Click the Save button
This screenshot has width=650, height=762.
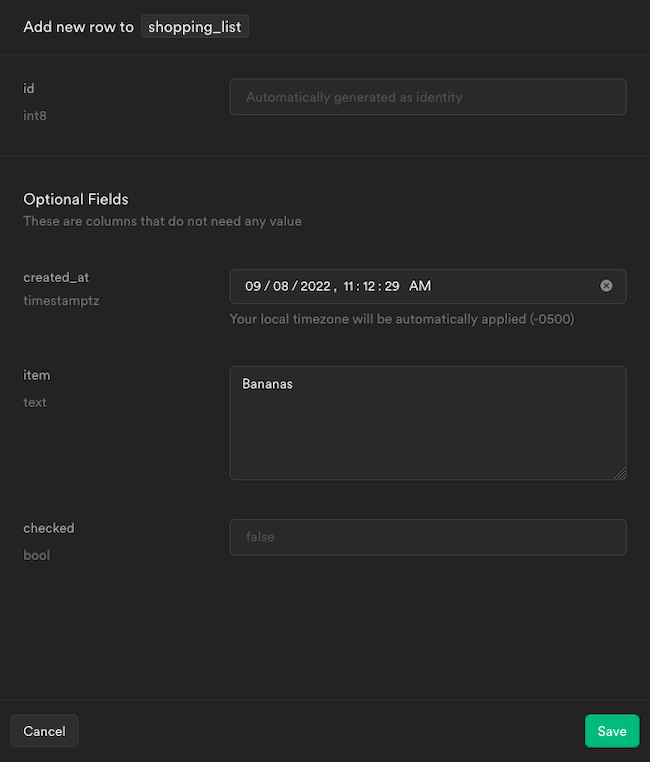point(611,731)
